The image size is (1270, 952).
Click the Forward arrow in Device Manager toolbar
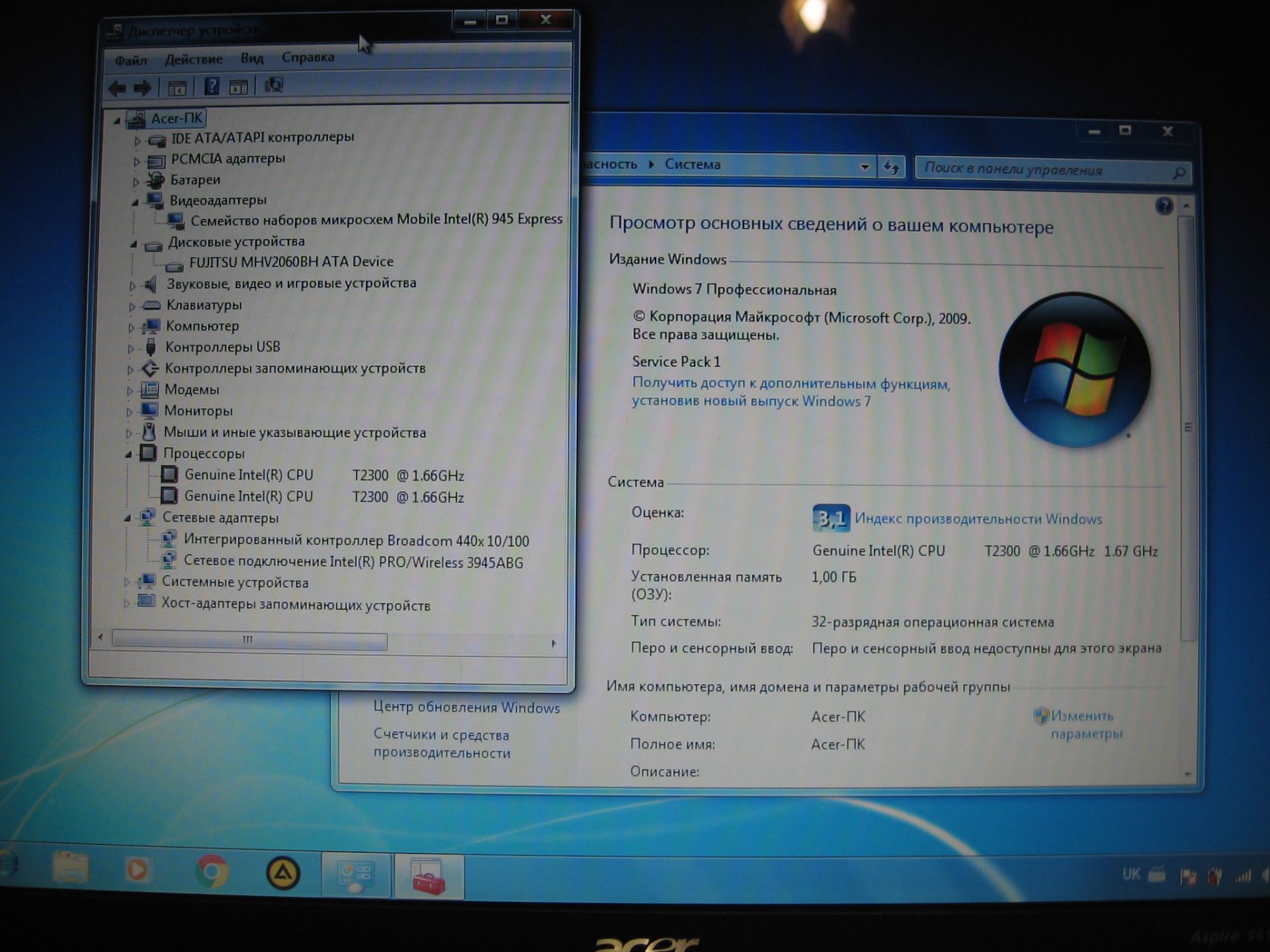(x=142, y=87)
